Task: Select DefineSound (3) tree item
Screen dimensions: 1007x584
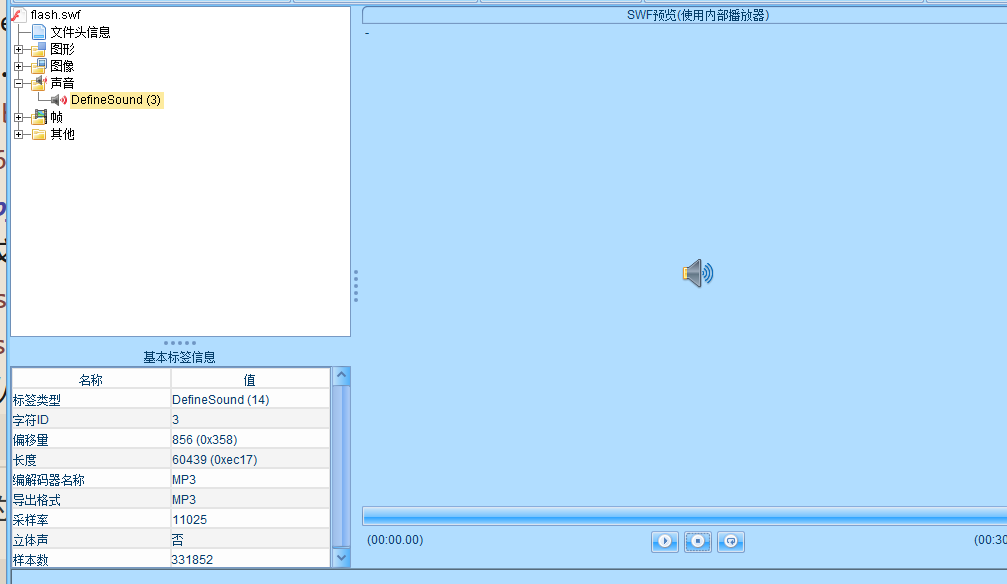Action: pos(116,100)
